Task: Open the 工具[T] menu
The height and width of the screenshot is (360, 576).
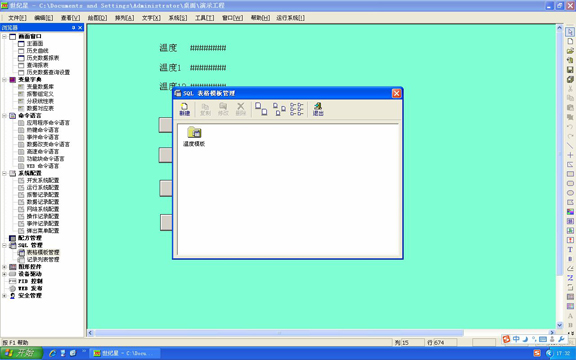Action: click(204, 18)
